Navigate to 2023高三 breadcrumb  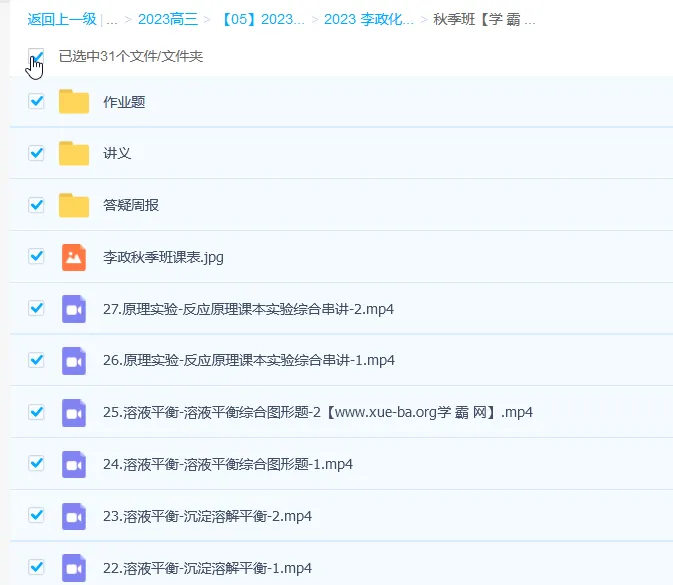pos(167,19)
